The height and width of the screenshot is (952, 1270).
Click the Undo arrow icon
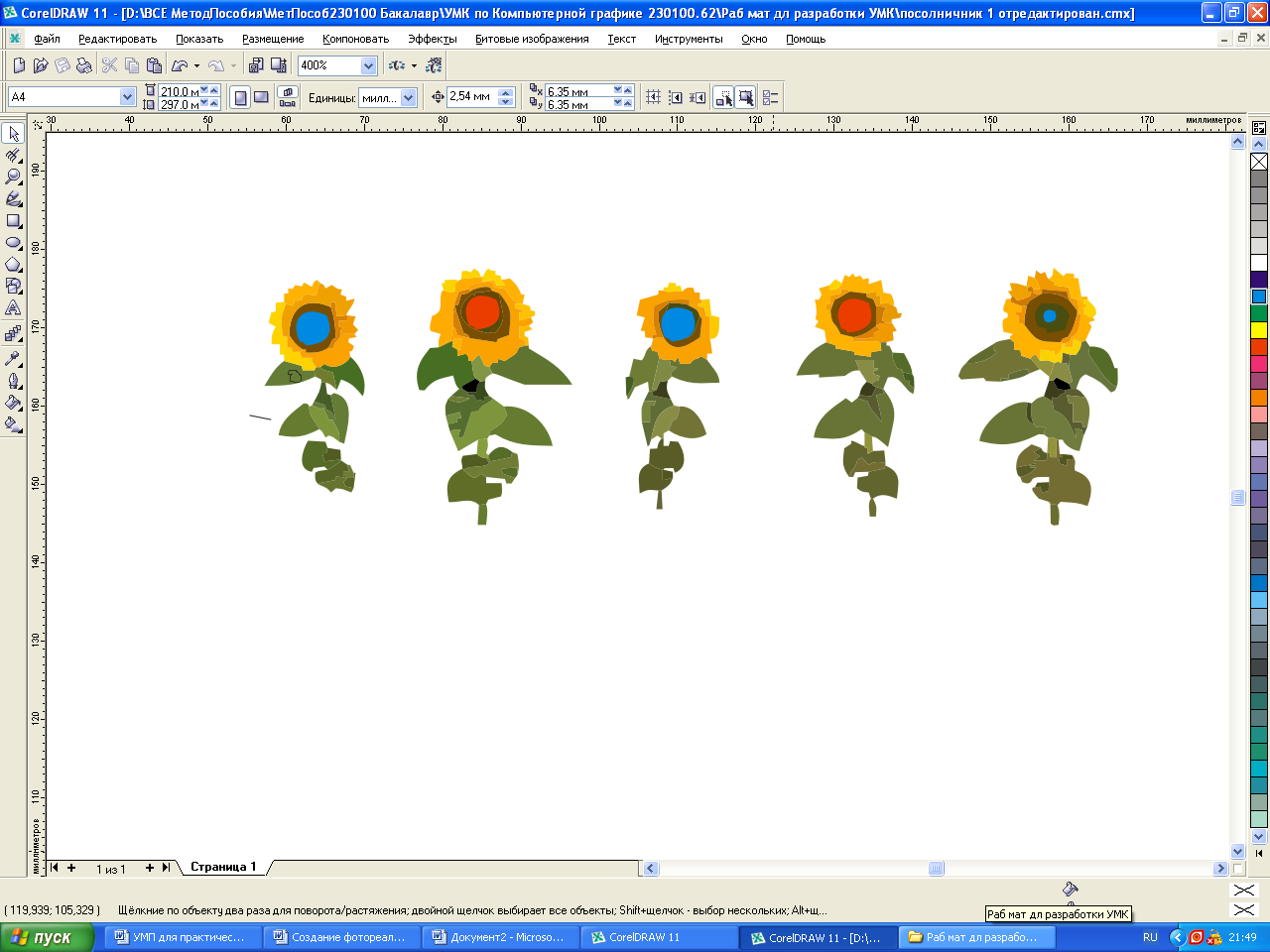pos(180,65)
